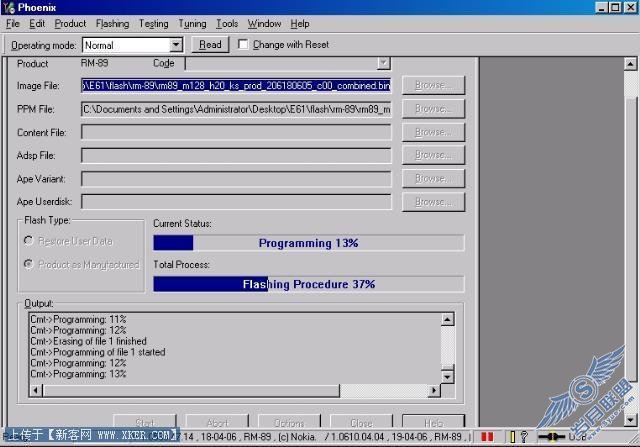Click Output vertical scrollbar thumb

click(x=448, y=367)
